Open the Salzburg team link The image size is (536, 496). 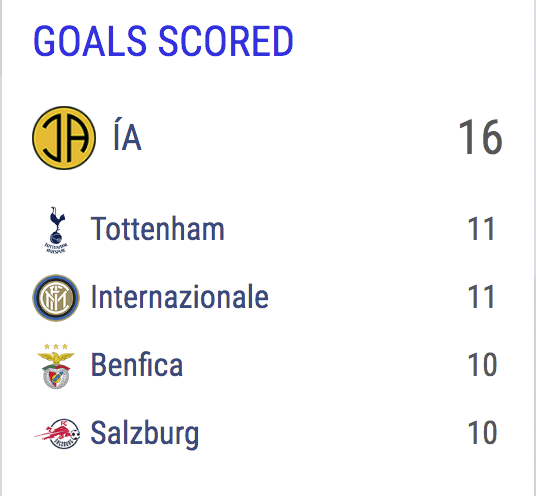(x=145, y=434)
